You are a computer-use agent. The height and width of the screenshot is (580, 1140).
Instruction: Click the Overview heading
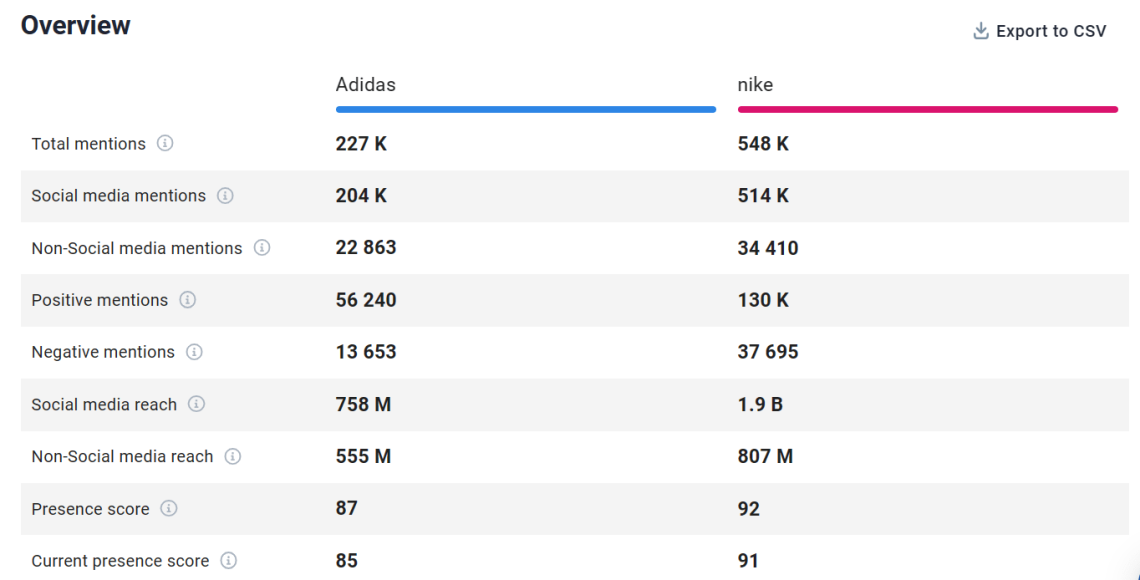click(x=75, y=25)
